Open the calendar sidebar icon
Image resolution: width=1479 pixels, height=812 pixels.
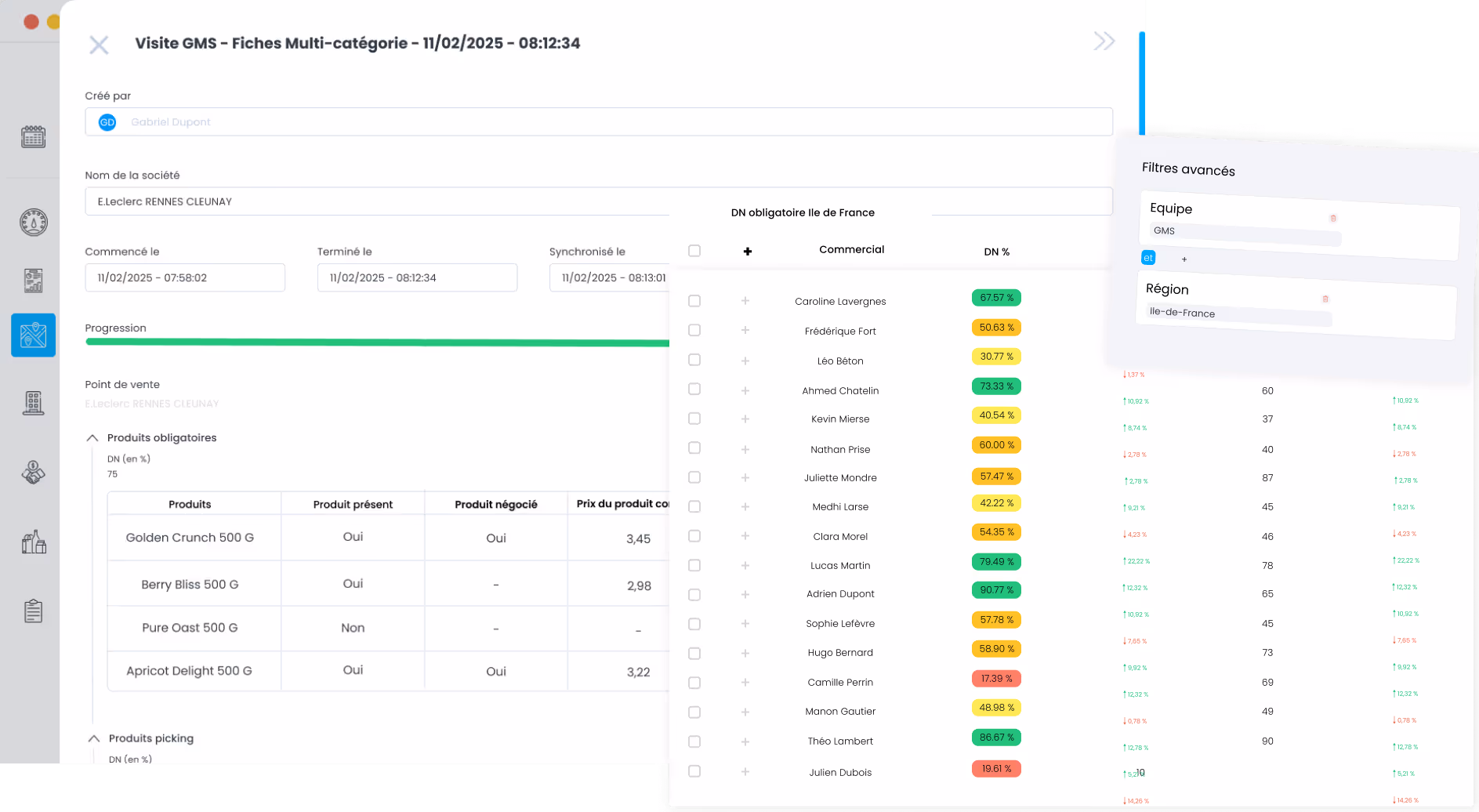32,136
